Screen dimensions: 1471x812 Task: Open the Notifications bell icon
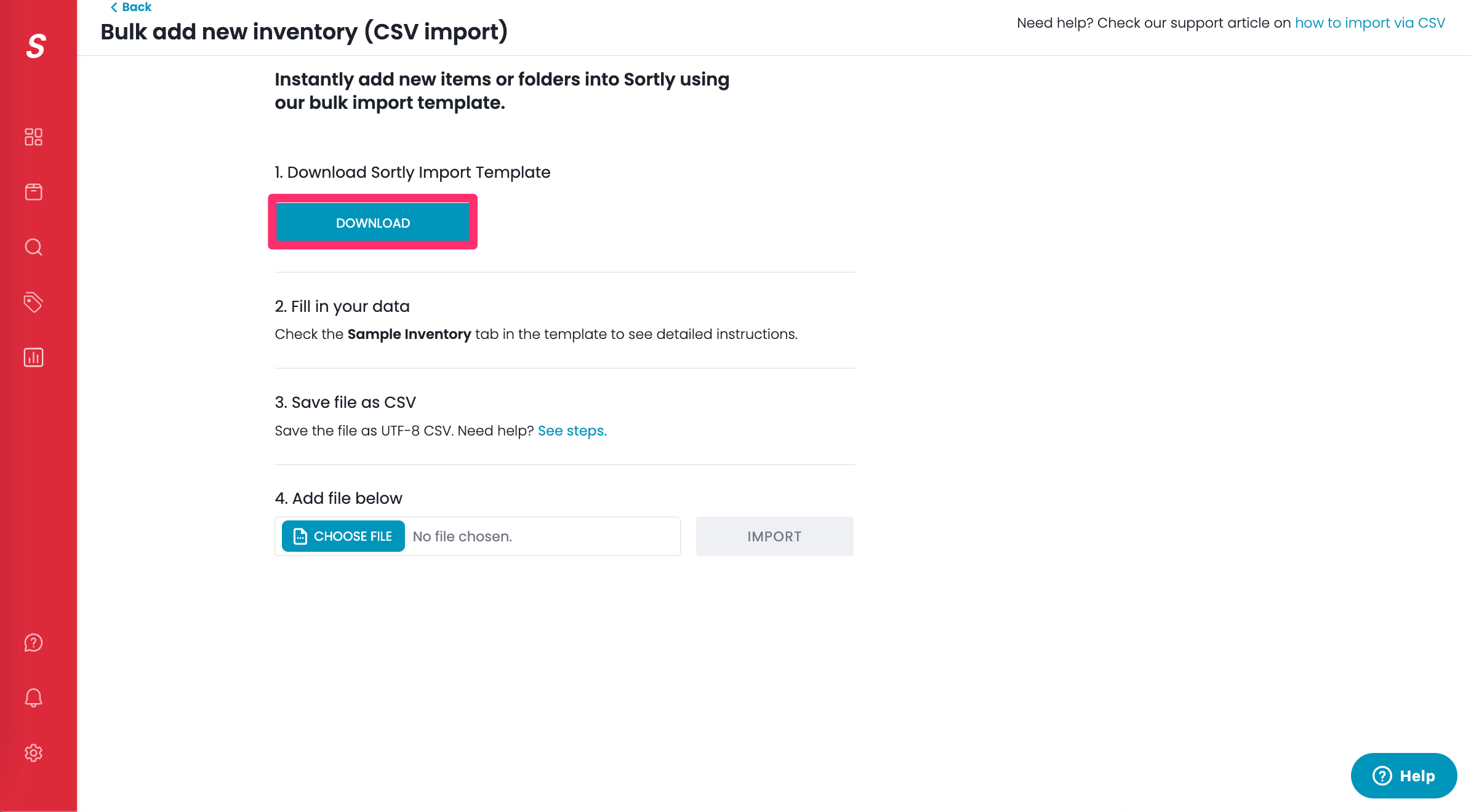click(x=33, y=698)
